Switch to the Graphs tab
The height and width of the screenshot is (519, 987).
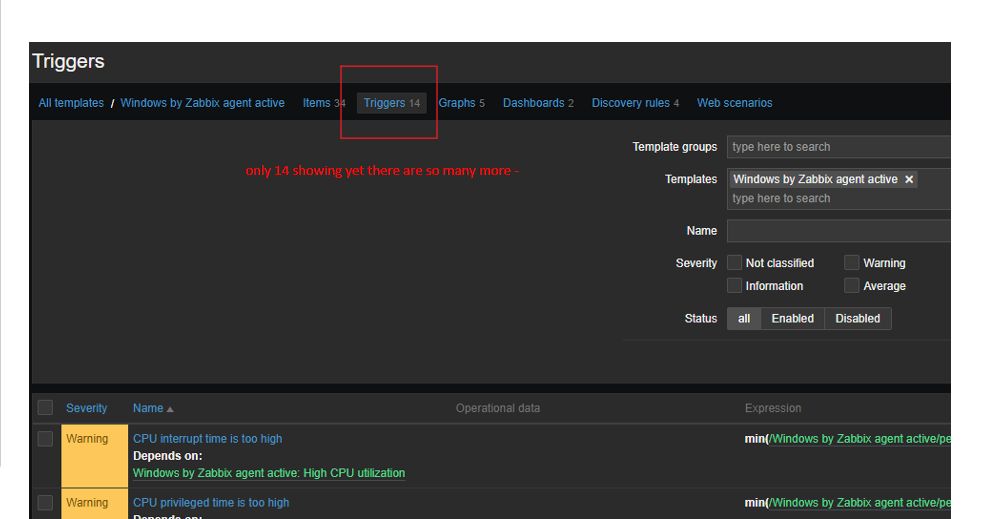[x=461, y=103]
